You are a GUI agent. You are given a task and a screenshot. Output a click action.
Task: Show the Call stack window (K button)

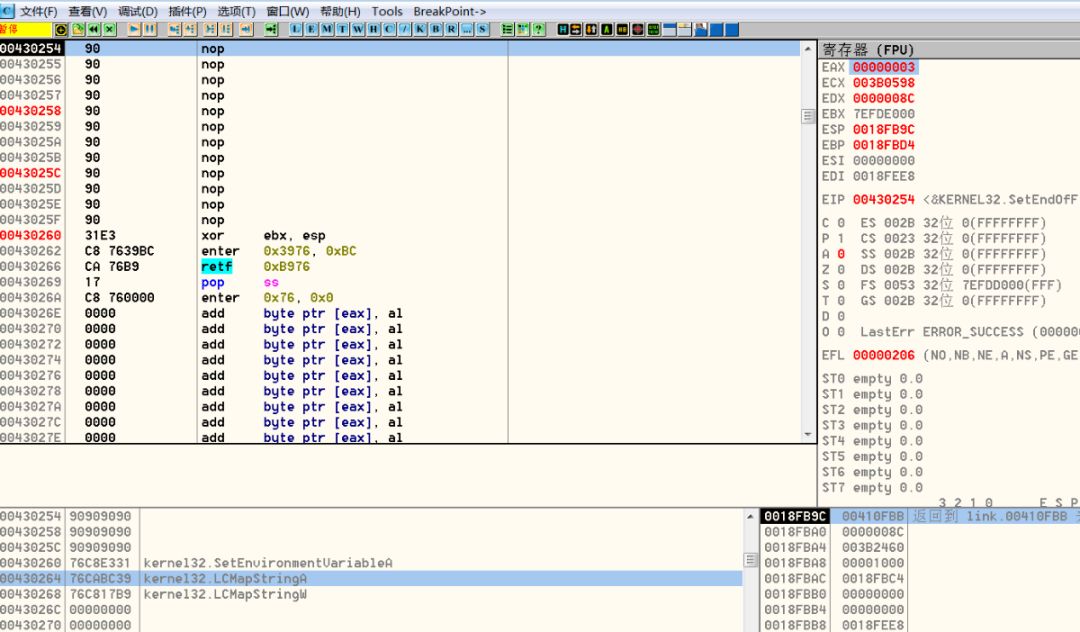click(x=419, y=29)
